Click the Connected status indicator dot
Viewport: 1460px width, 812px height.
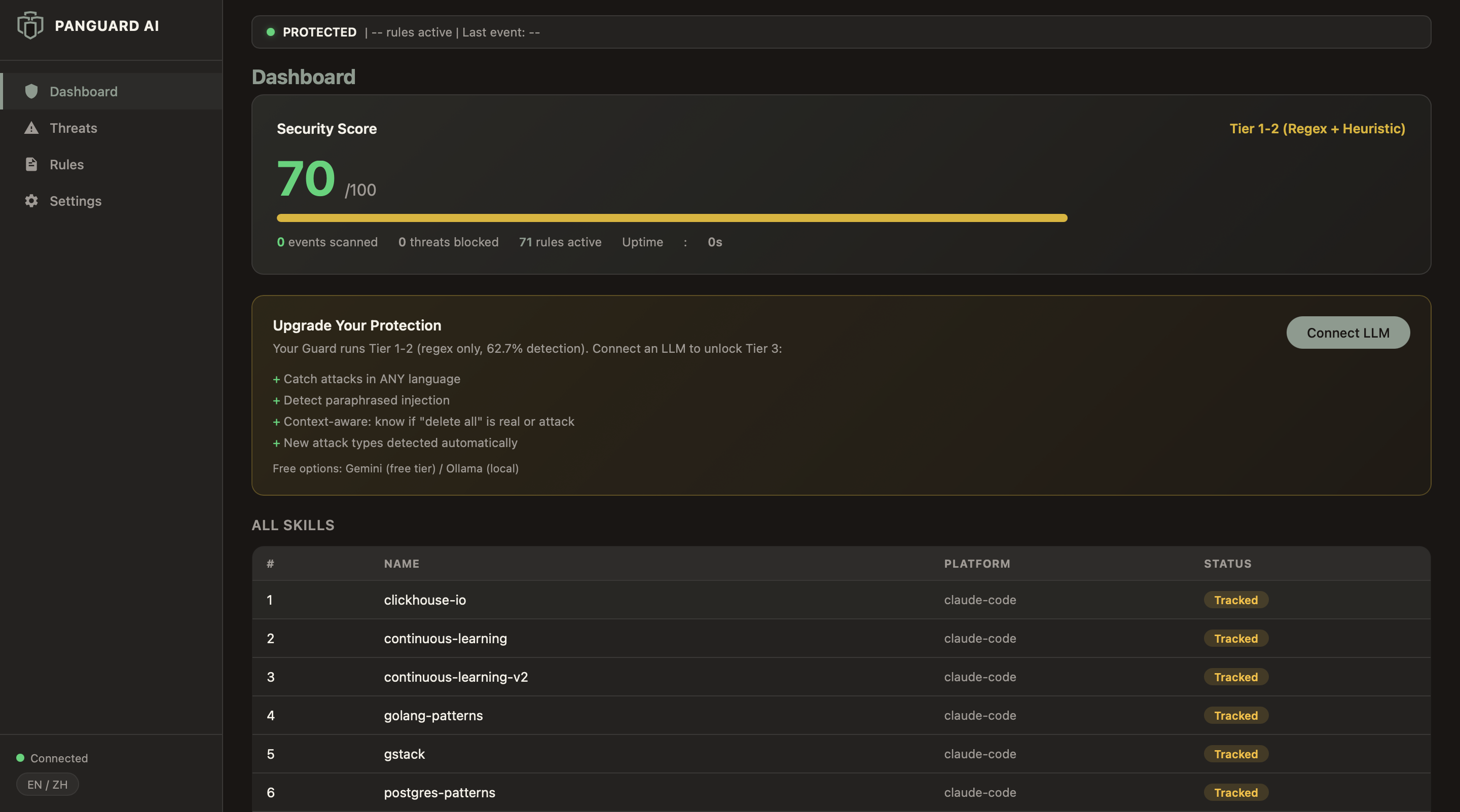20,758
